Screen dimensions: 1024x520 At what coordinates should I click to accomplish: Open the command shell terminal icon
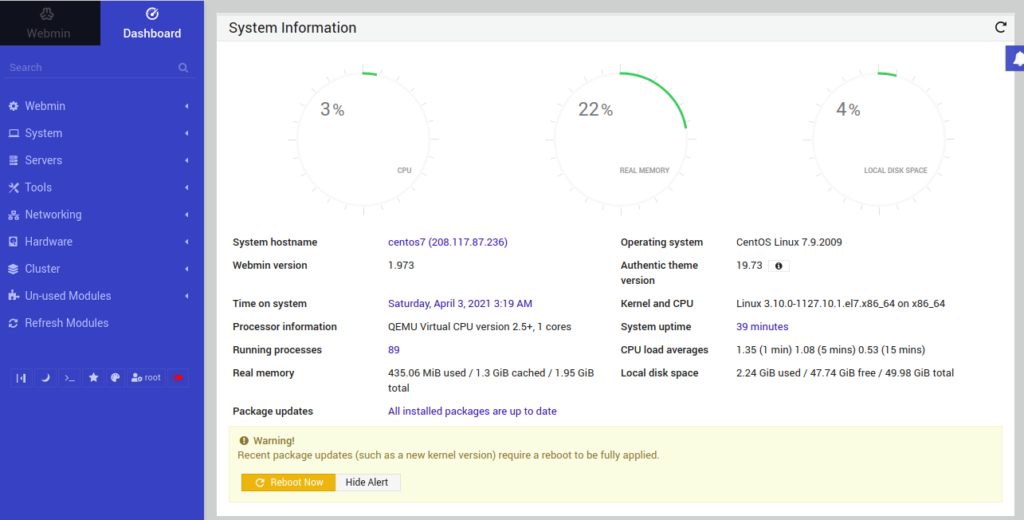coord(69,378)
